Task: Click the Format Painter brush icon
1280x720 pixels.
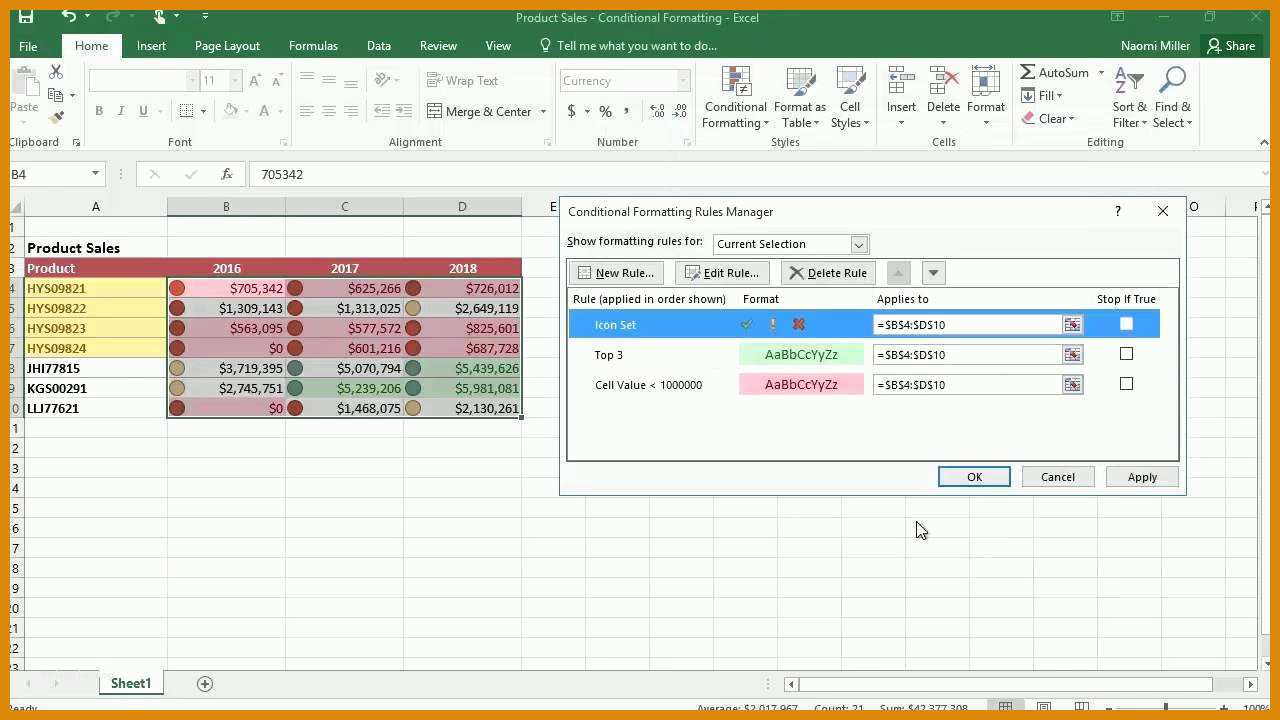Action: coord(56,117)
